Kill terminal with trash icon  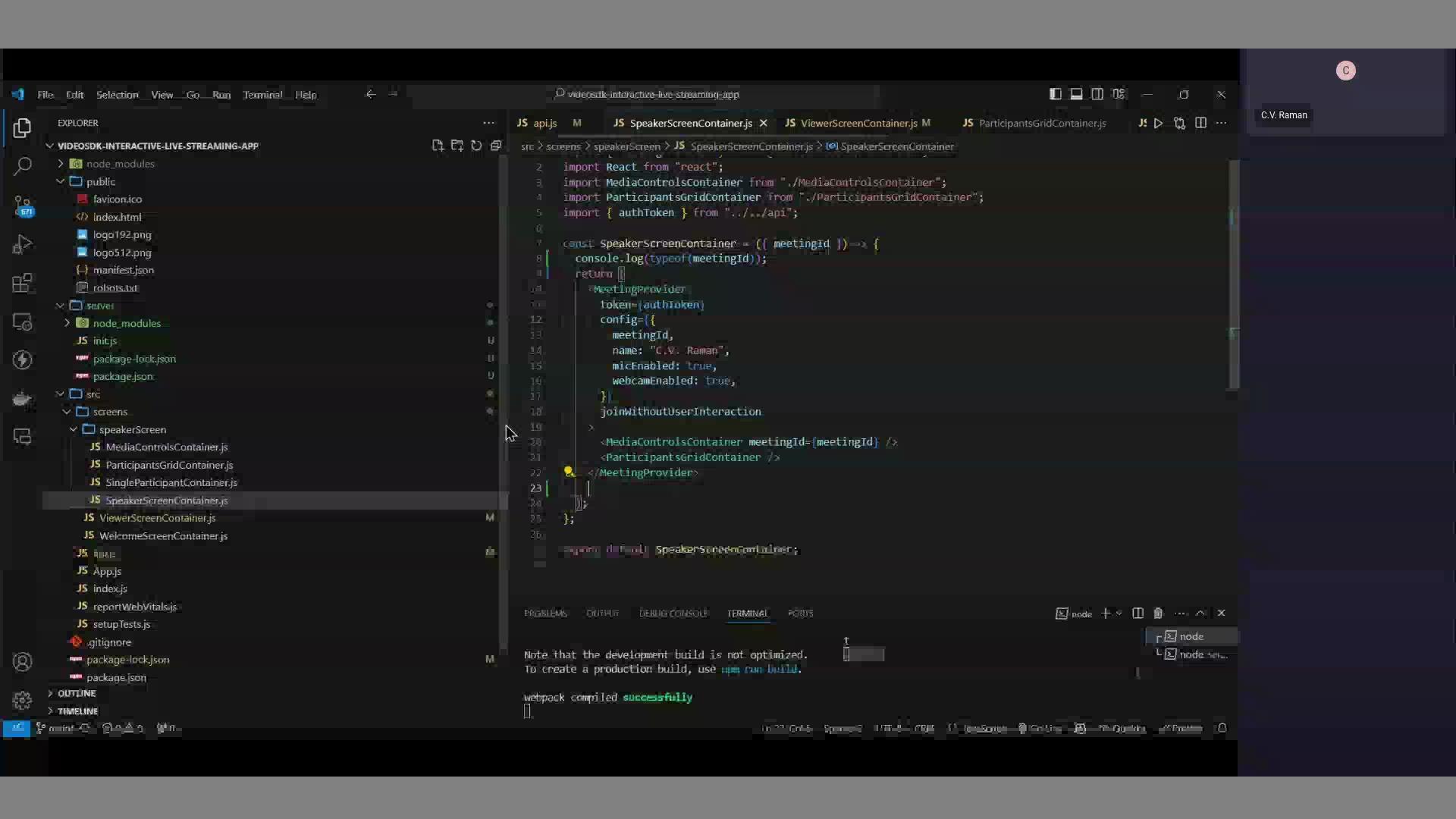(1158, 613)
